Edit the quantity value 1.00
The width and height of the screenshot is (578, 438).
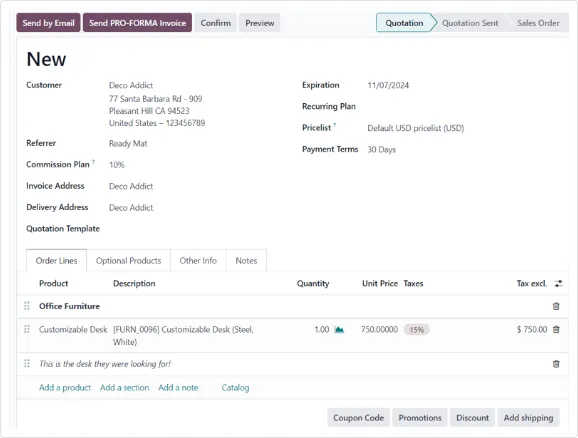[x=321, y=329]
